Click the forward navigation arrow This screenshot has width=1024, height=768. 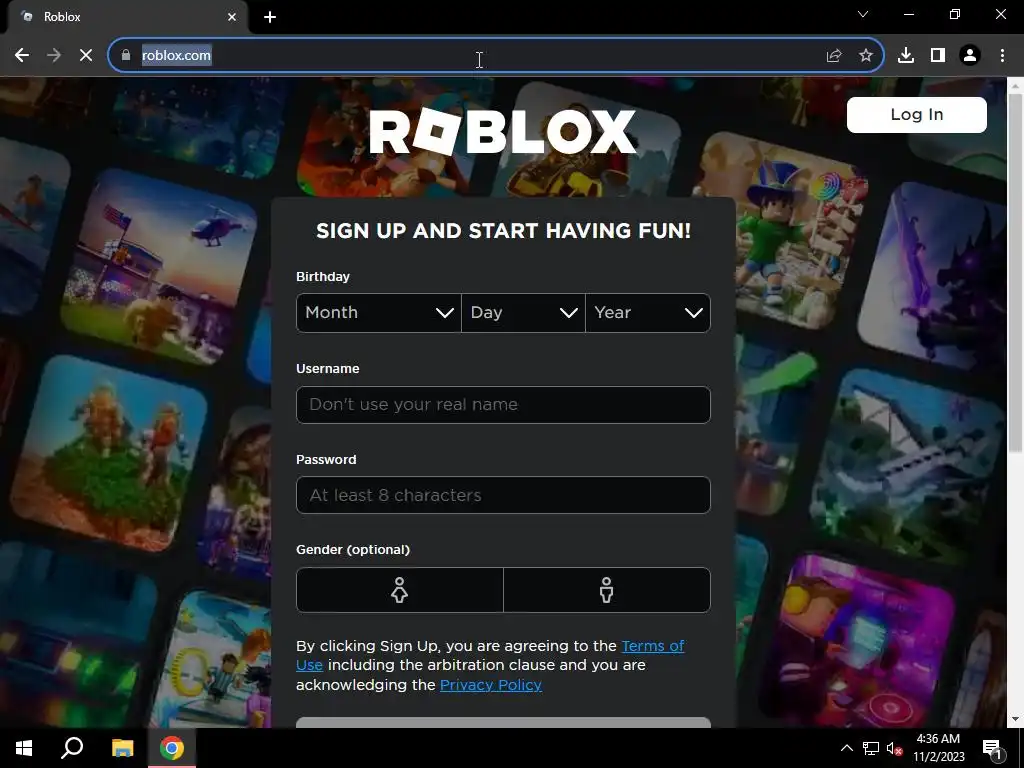tap(54, 56)
